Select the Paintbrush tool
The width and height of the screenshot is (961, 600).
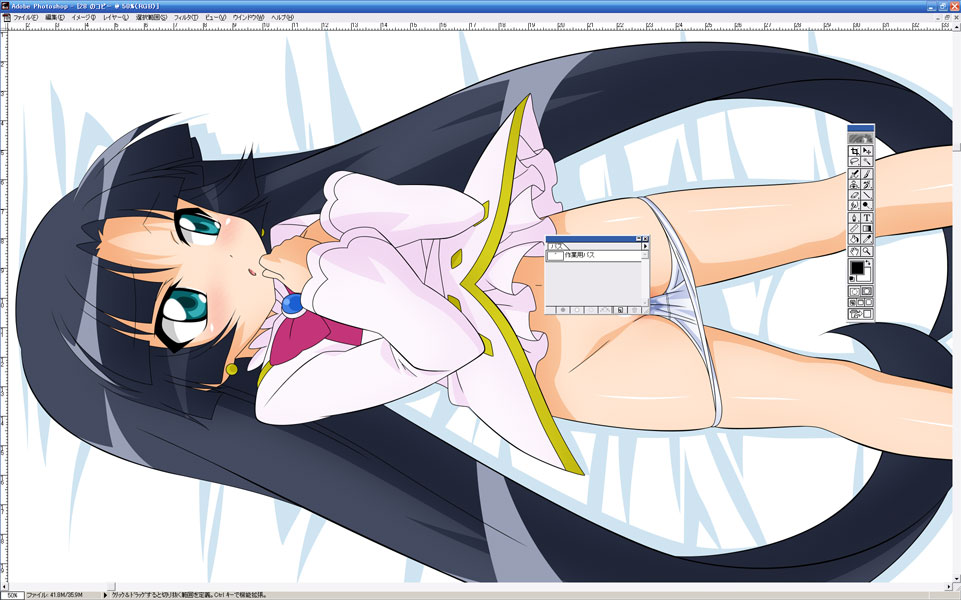point(867,174)
